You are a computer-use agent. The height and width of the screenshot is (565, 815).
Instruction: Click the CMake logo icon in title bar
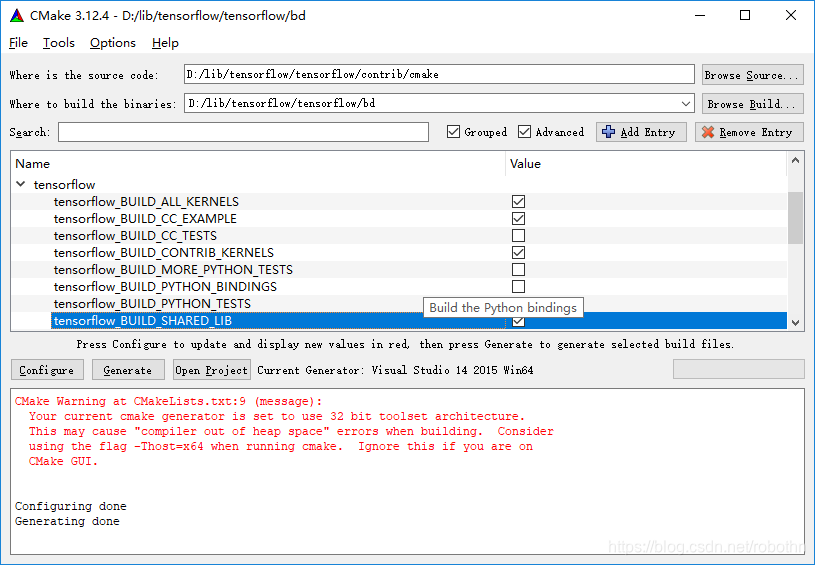click(17, 16)
